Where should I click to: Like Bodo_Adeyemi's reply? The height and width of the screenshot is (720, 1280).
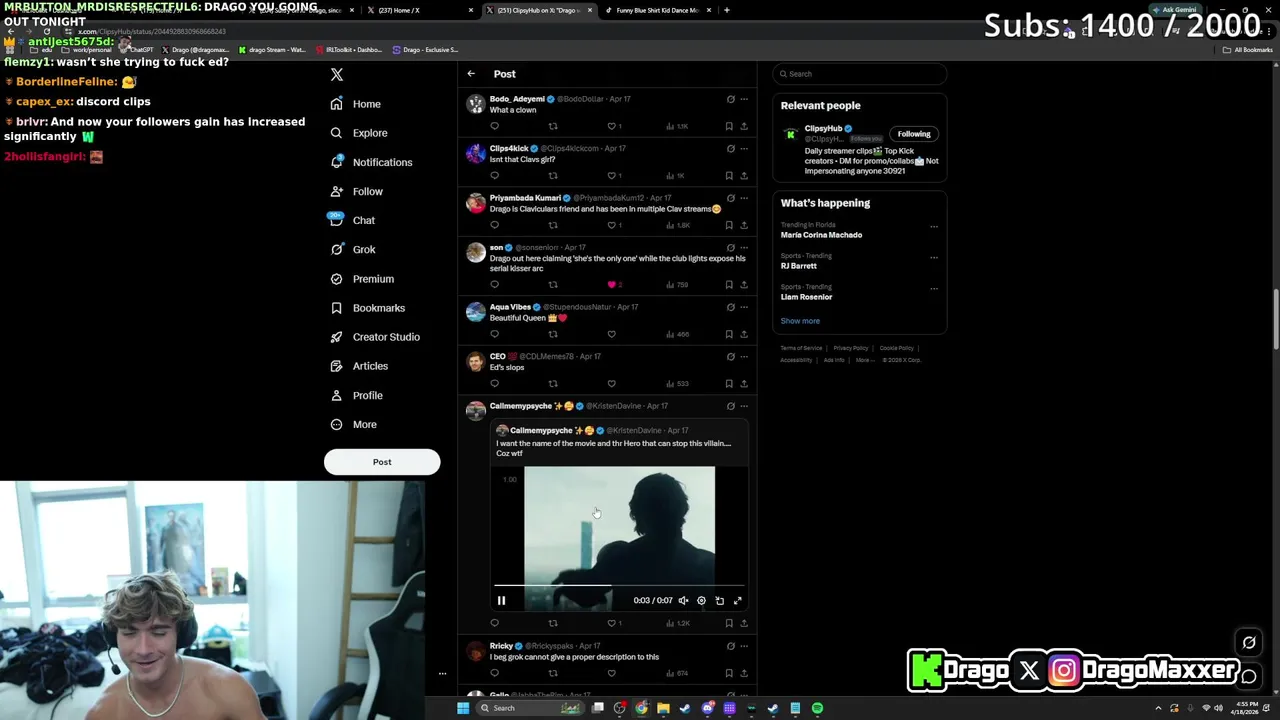[612, 126]
